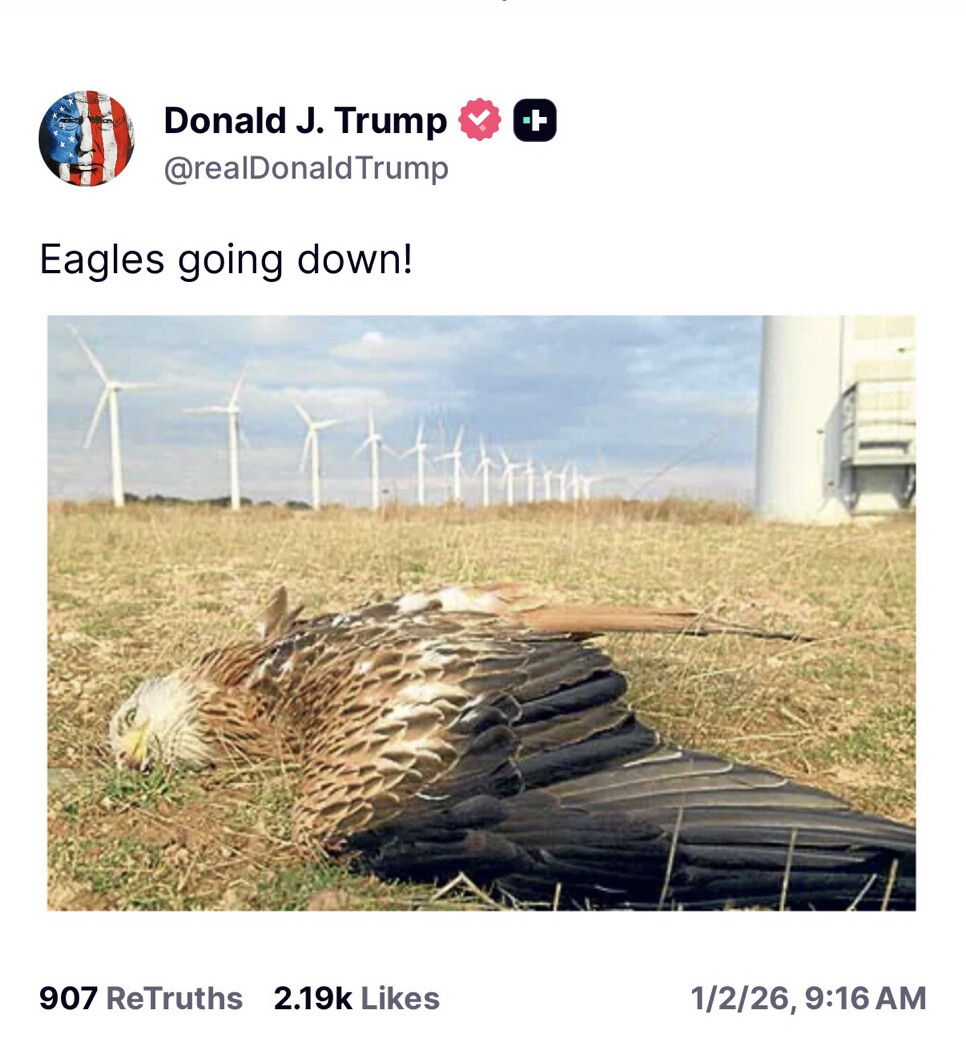966x1063 pixels.
Task: Click the ReTruths label
Action: [x=173, y=997]
